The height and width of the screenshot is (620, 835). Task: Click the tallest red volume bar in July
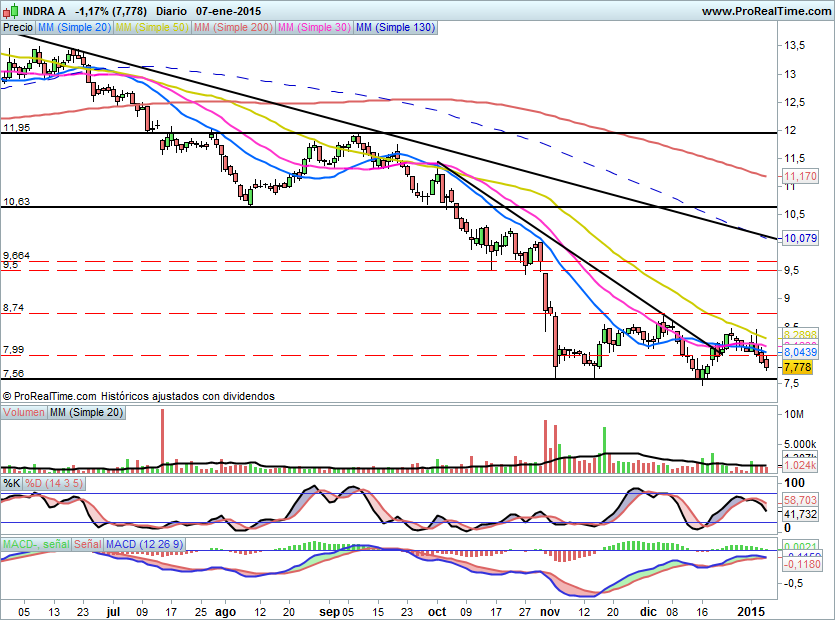[162, 440]
